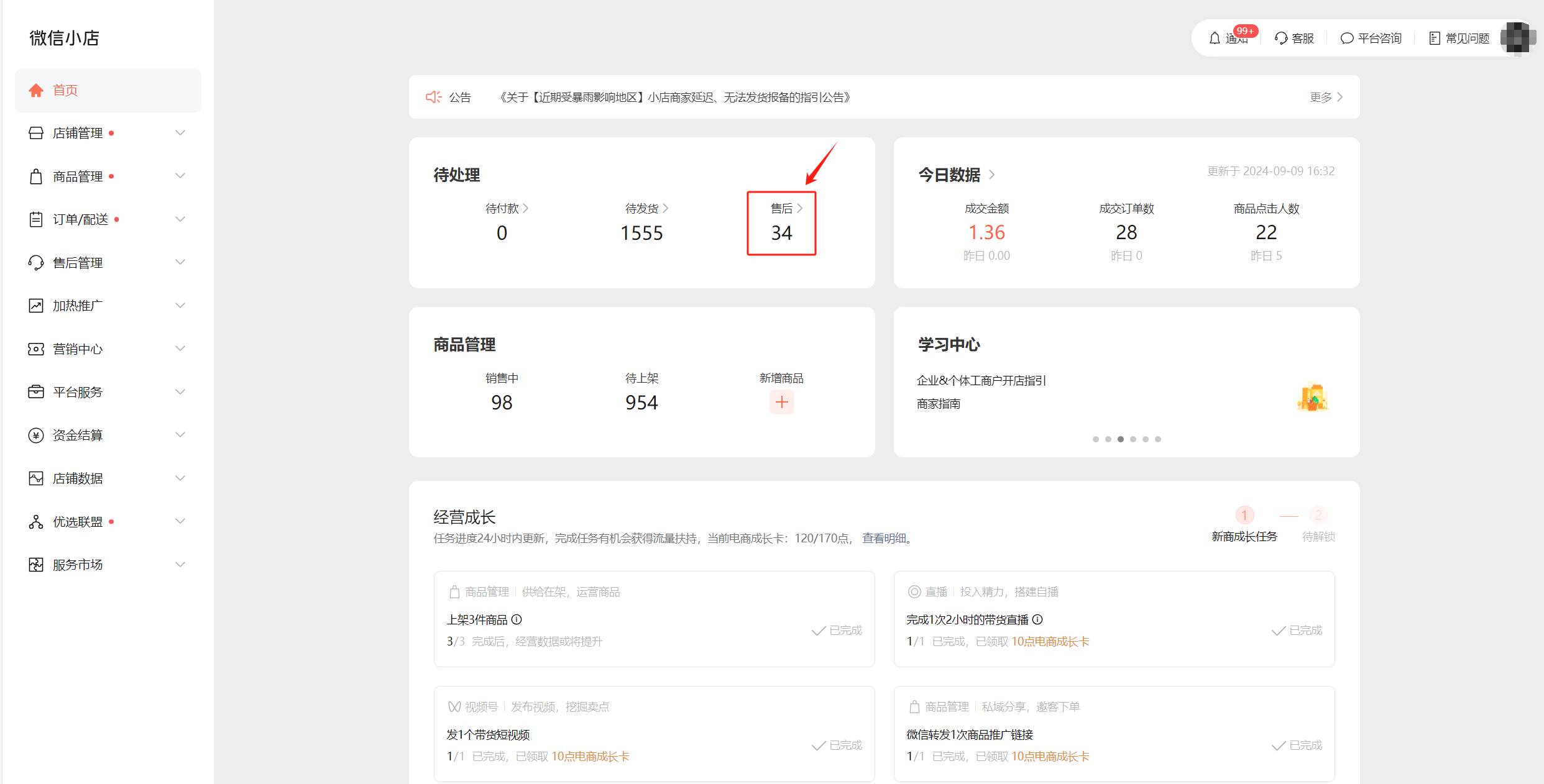
Task: Expand the 订单/配送 sidebar section
Action: click(x=180, y=219)
